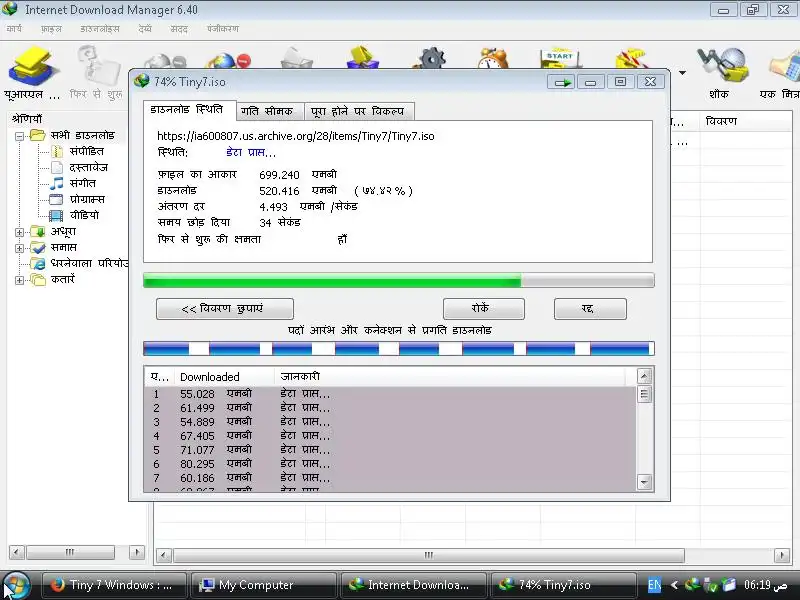Screen dimensions: 800x600
Task: Select connection row 1 with 55.028
Action: (390, 394)
